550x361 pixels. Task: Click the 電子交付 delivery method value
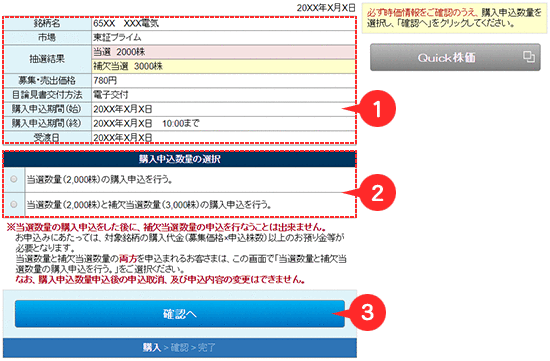coord(111,95)
